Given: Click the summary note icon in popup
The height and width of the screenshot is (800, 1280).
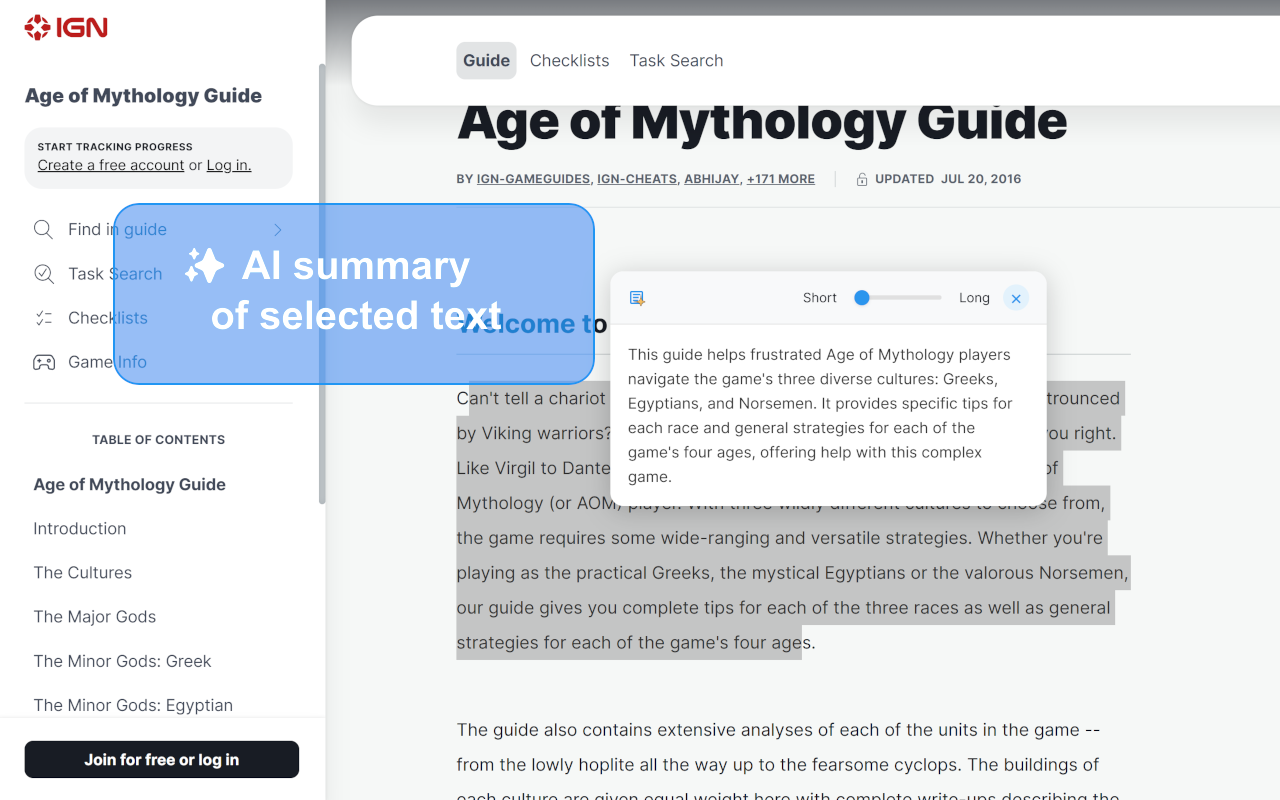Looking at the screenshot, I should [637, 298].
